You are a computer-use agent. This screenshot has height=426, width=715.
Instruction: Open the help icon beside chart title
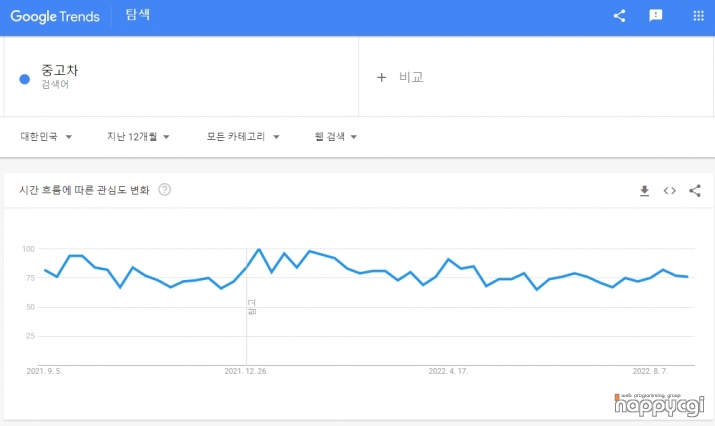(x=165, y=190)
